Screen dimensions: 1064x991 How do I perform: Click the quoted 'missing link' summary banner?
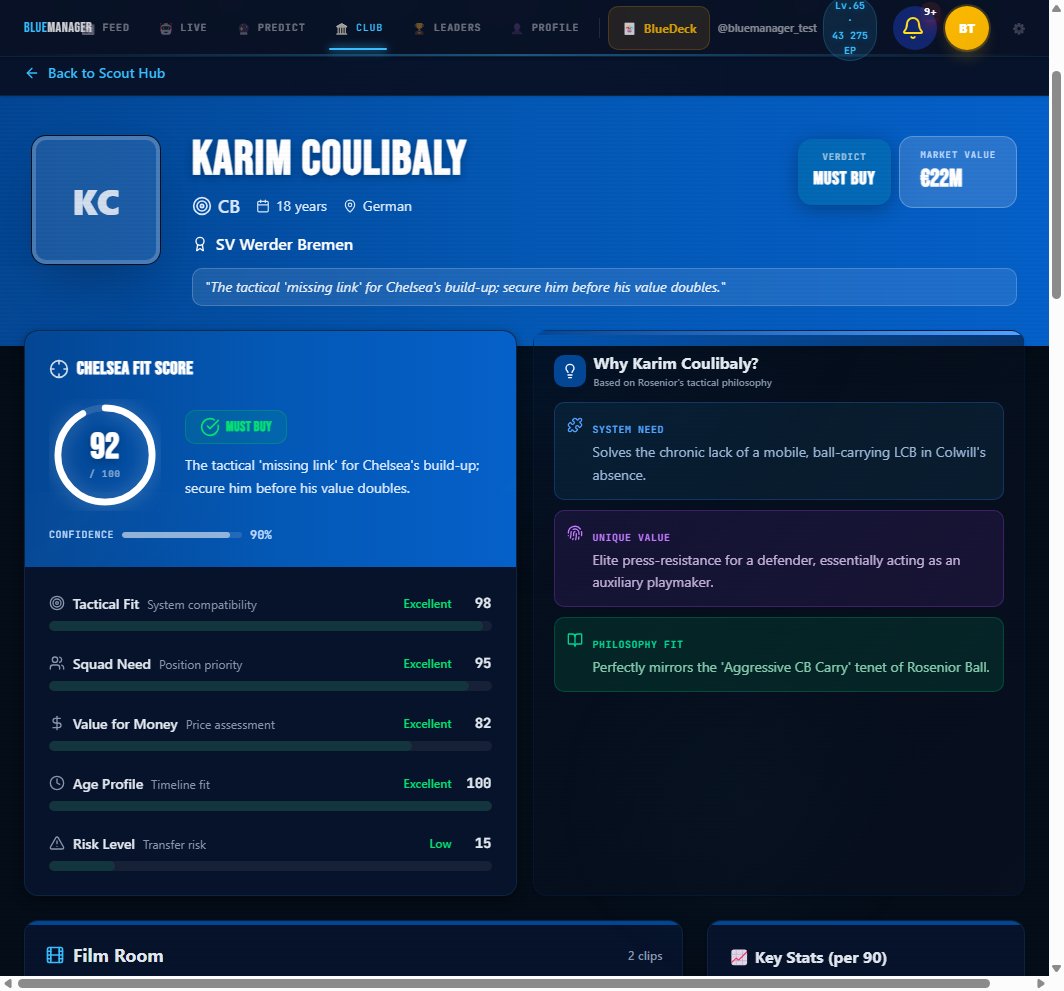pos(604,287)
